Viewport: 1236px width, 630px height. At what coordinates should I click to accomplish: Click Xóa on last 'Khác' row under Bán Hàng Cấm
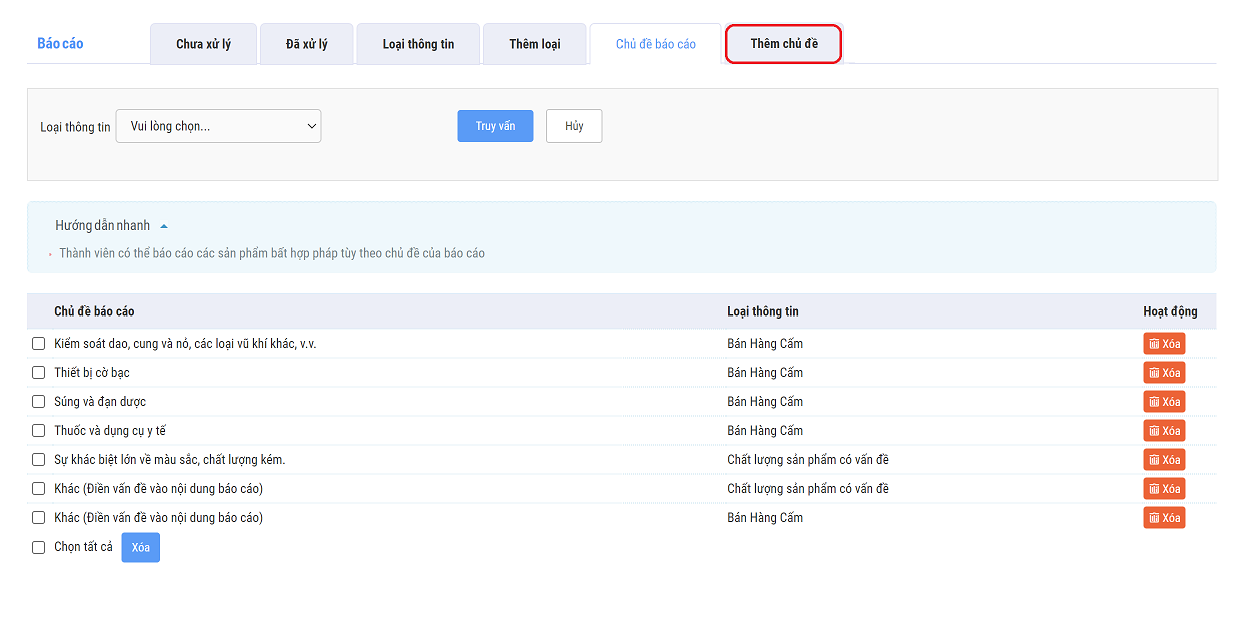[1164, 518]
